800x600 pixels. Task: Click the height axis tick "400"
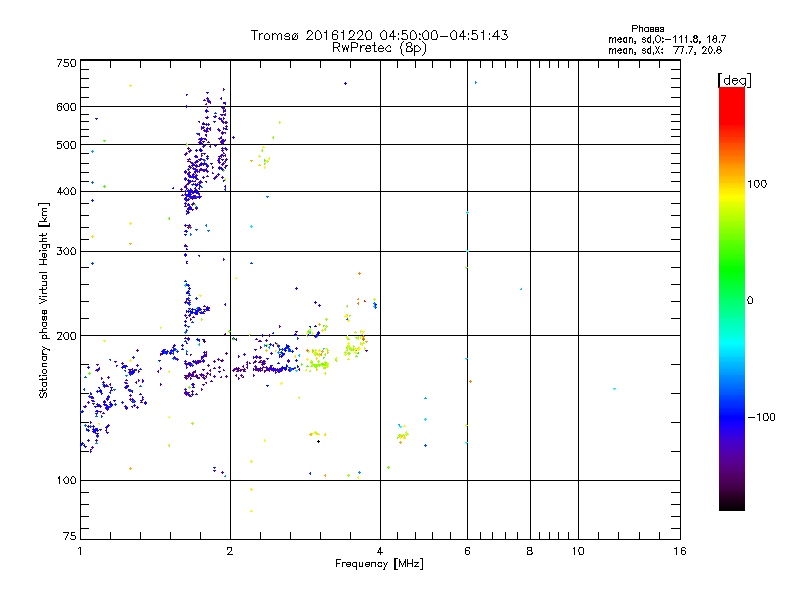pyautogui.click(x=66, y=191)
